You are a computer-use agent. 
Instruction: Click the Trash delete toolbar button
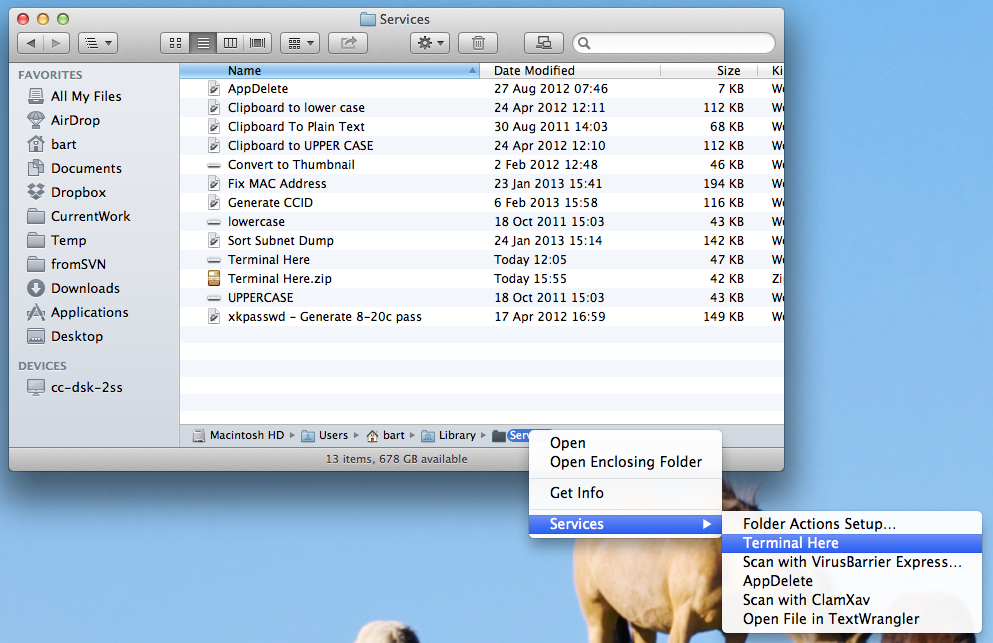[478, 43]
